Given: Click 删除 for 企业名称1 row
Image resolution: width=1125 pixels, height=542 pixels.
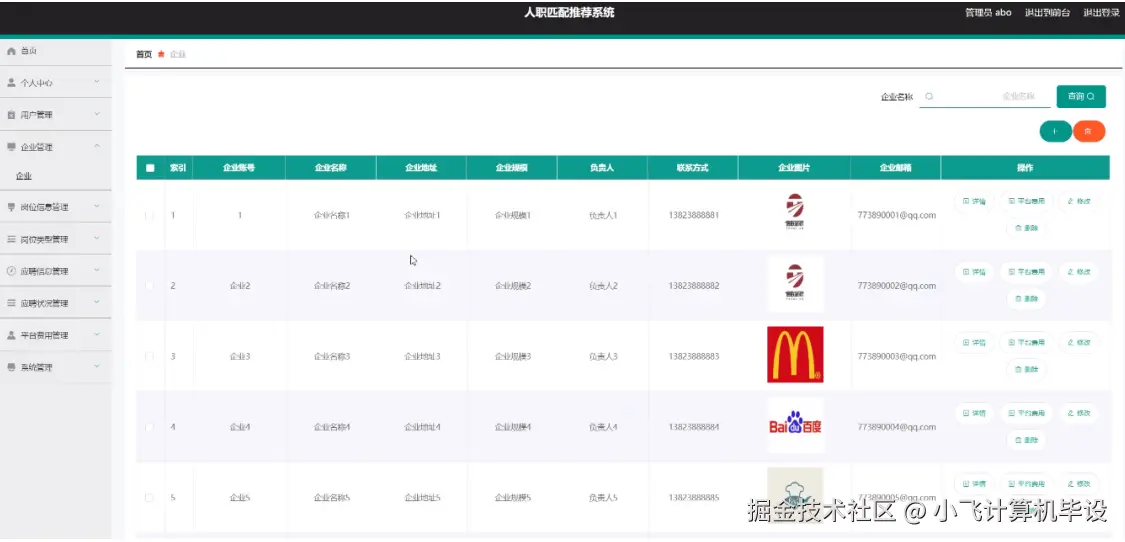Looking at the screenshot, I should pos(1026,228).
